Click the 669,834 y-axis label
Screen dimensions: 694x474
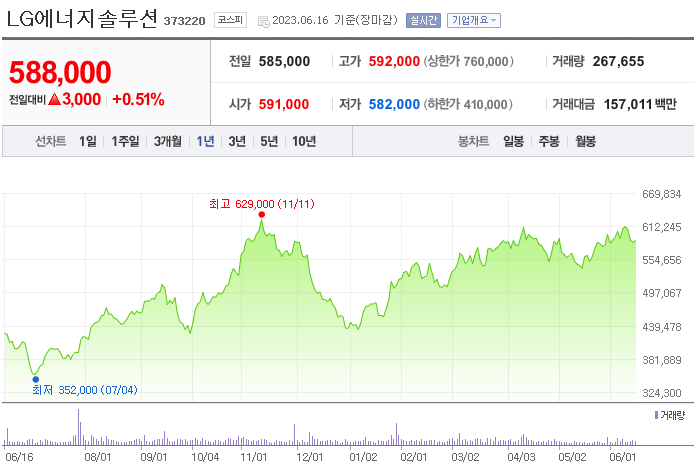[662, 194]
